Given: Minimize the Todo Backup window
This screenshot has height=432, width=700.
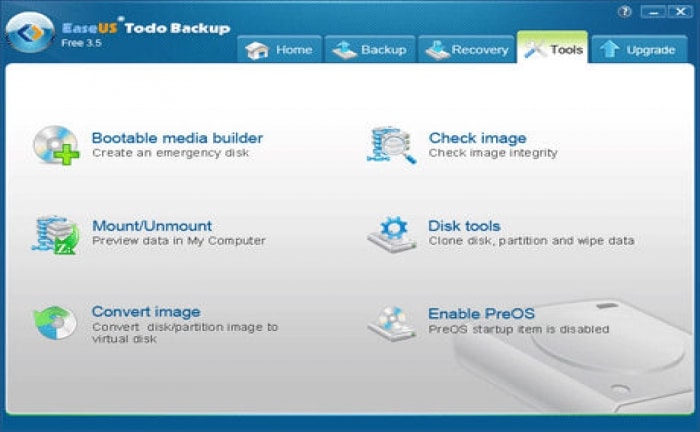Looking at the screenshot, I should [x=654, y=12].
